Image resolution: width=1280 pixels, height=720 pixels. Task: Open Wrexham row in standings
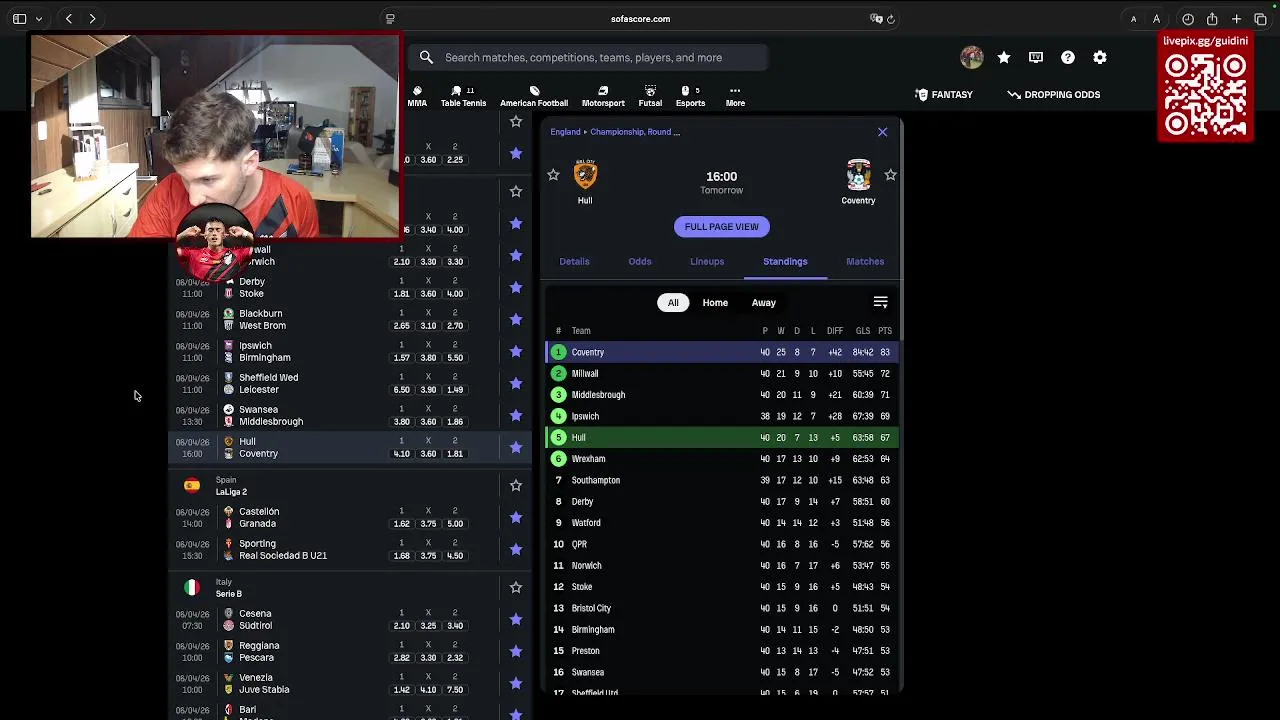click(x=721, y=459)
